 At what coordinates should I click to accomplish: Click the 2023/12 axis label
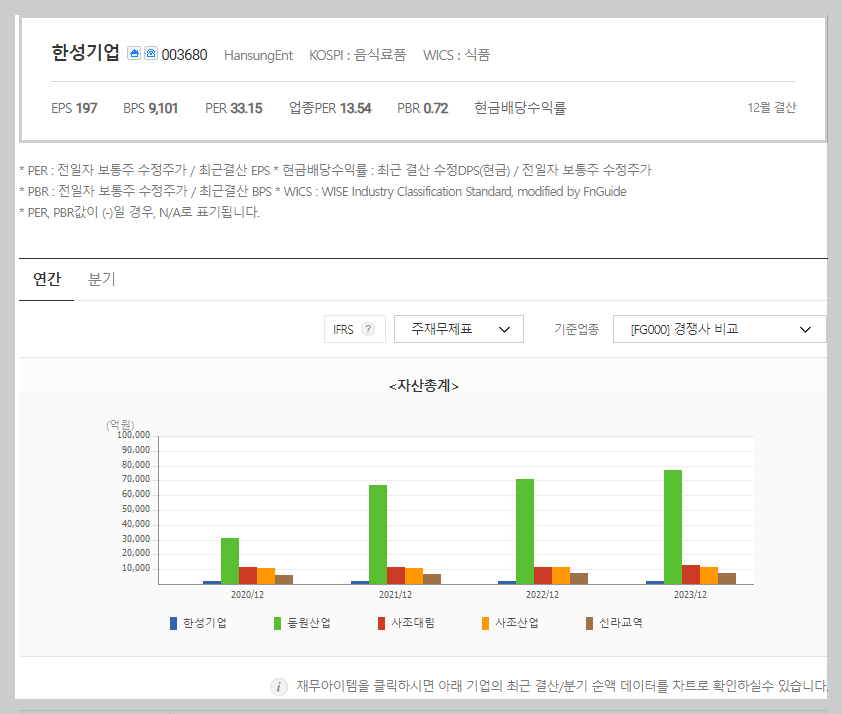tap(691, 595)
